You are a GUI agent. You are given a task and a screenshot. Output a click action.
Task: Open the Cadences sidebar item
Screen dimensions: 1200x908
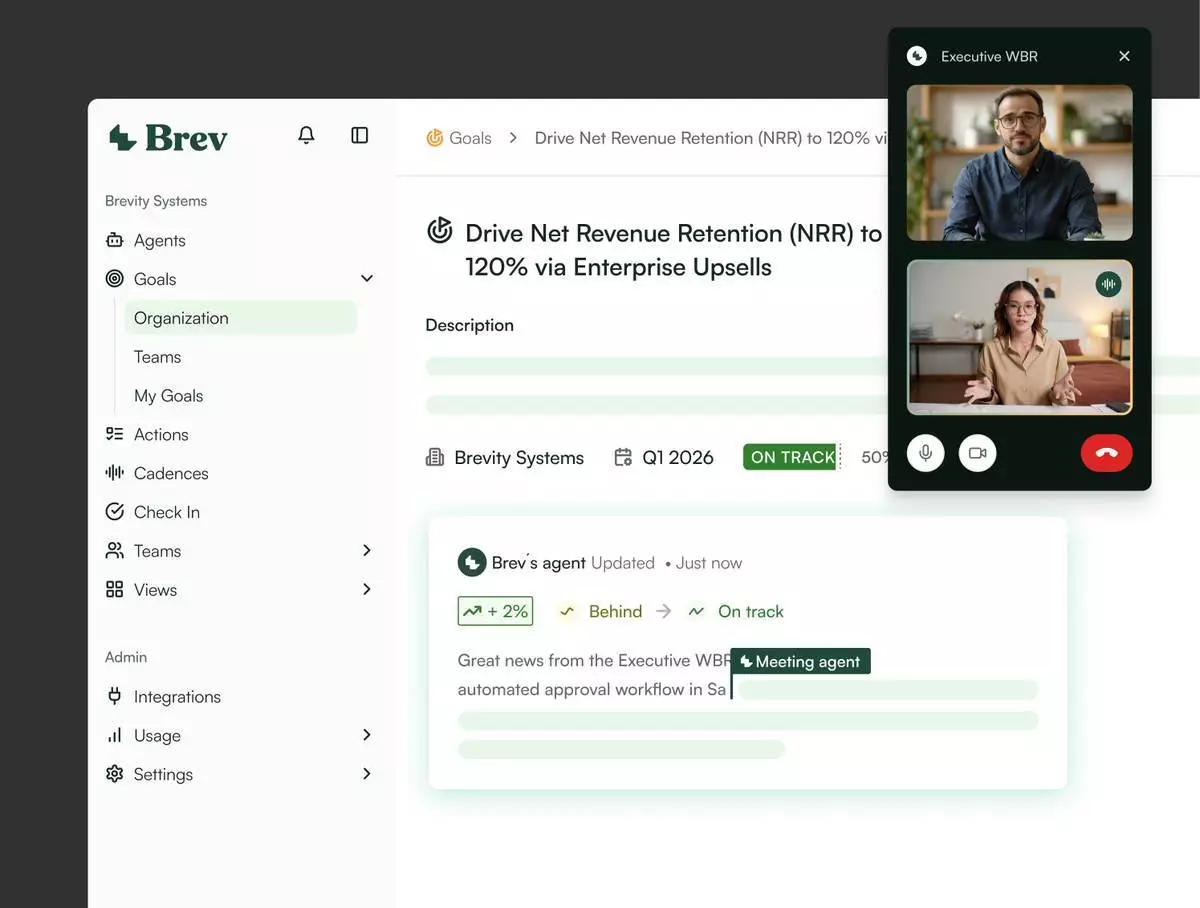pos(170,473)
